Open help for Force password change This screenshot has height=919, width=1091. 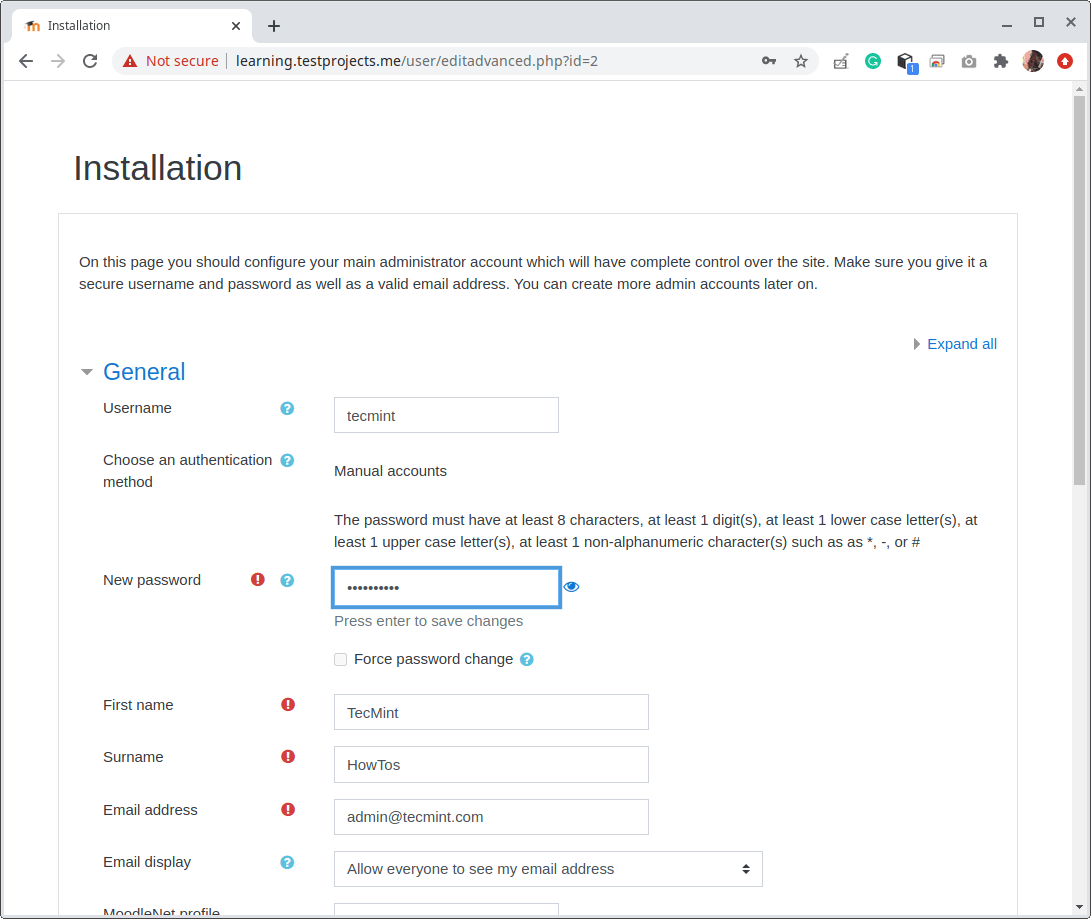coord(527,660)
